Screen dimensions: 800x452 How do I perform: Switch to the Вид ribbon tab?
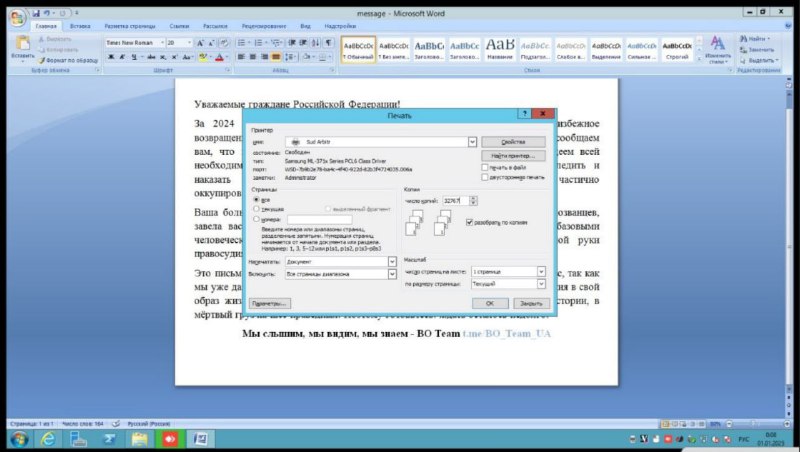click(x=305, y=26)
